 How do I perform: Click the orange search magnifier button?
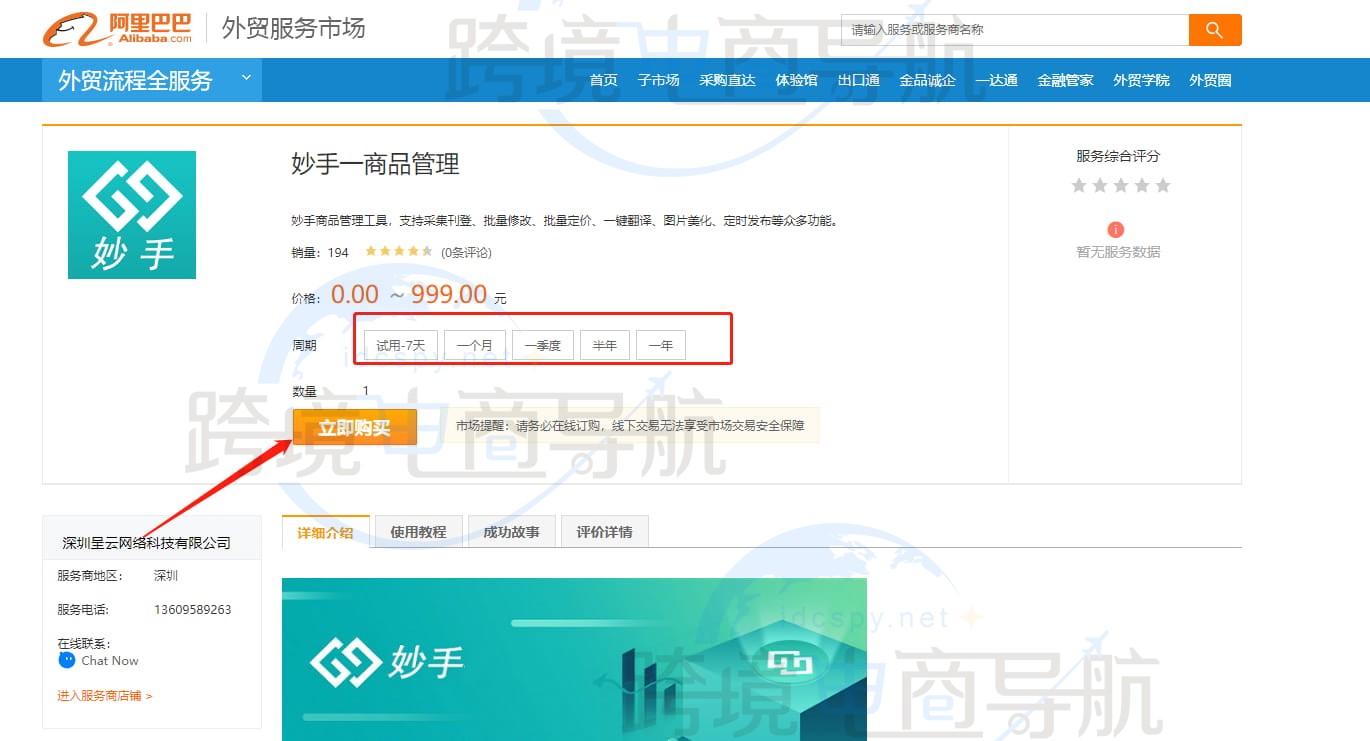coord(1214,30)
